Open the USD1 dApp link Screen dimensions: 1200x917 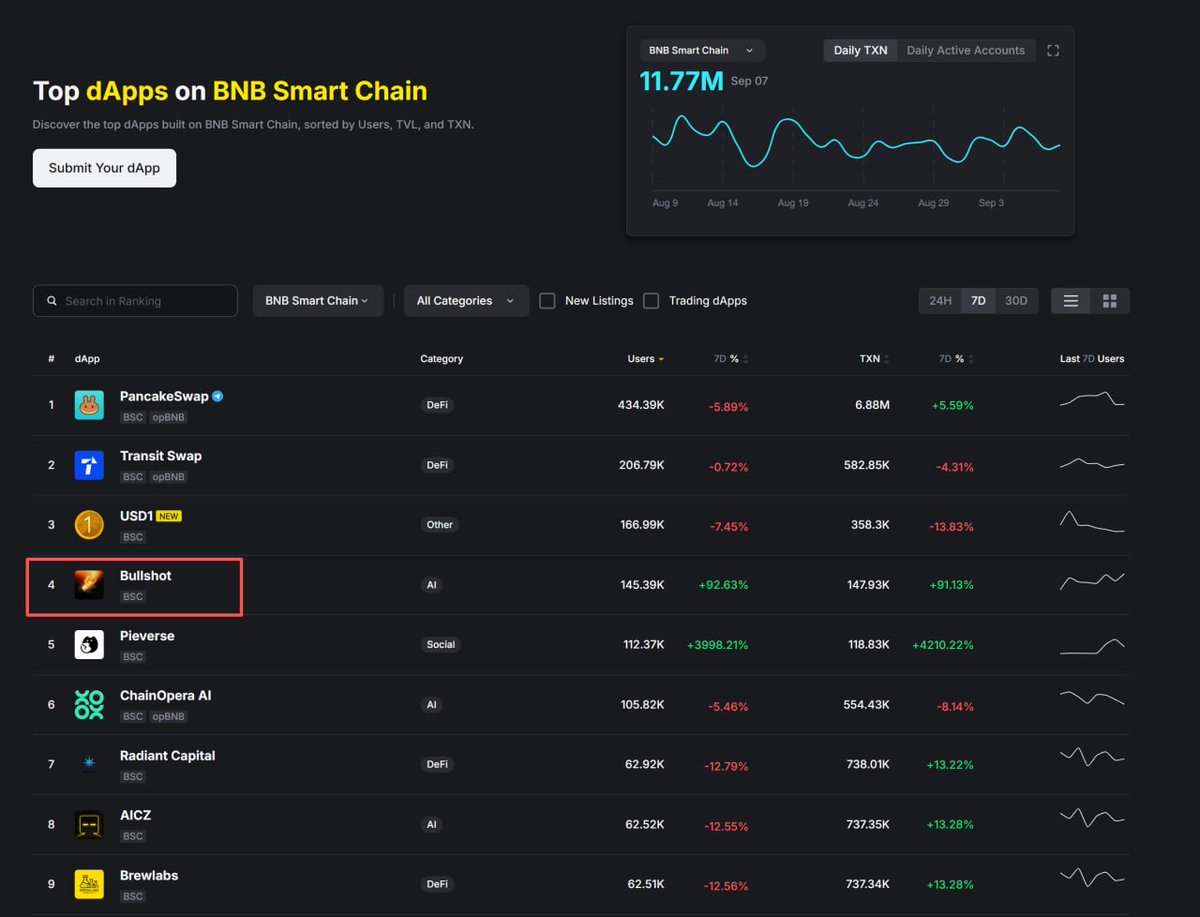pos(136,516)
